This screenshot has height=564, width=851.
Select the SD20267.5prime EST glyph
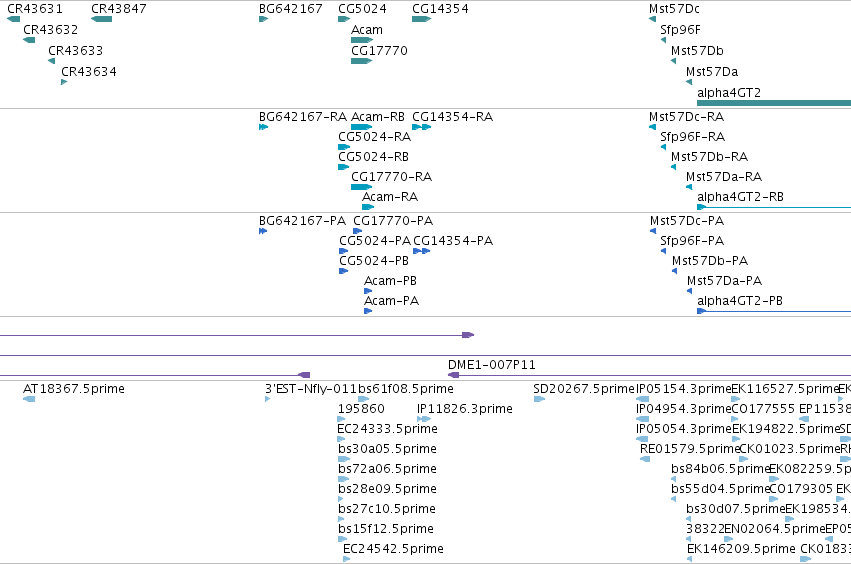539,399
